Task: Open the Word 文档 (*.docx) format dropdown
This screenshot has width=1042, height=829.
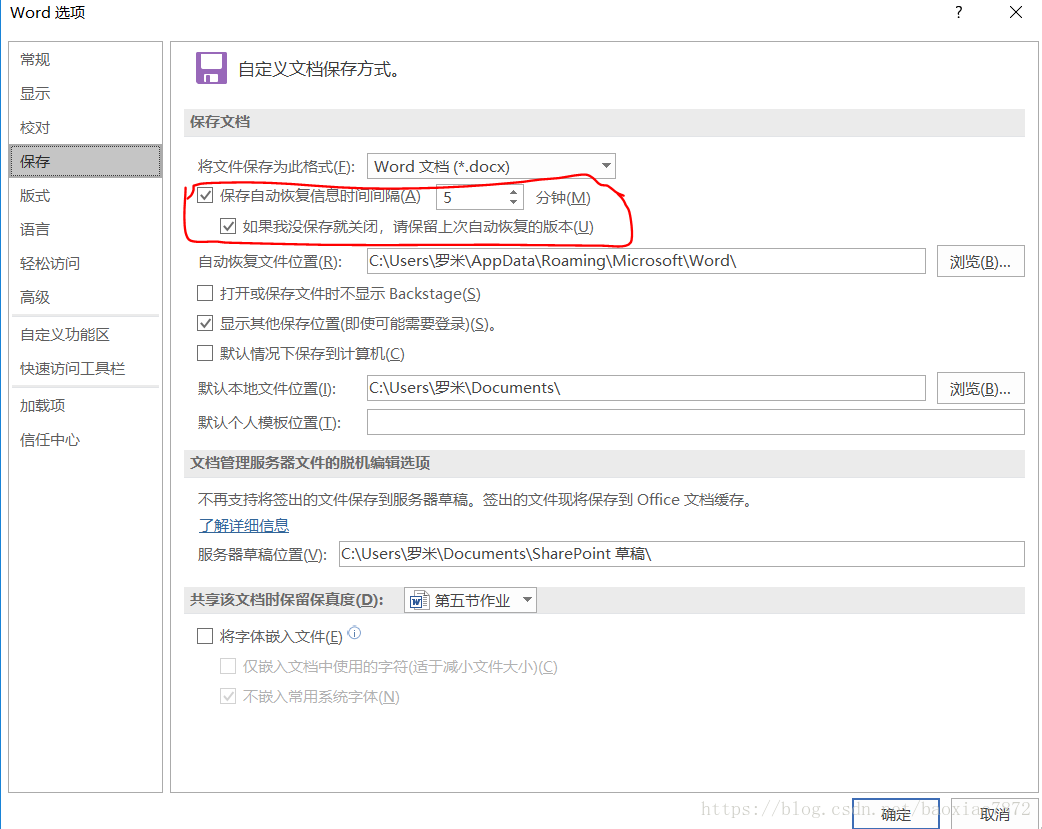Action: tap(491, 166)
